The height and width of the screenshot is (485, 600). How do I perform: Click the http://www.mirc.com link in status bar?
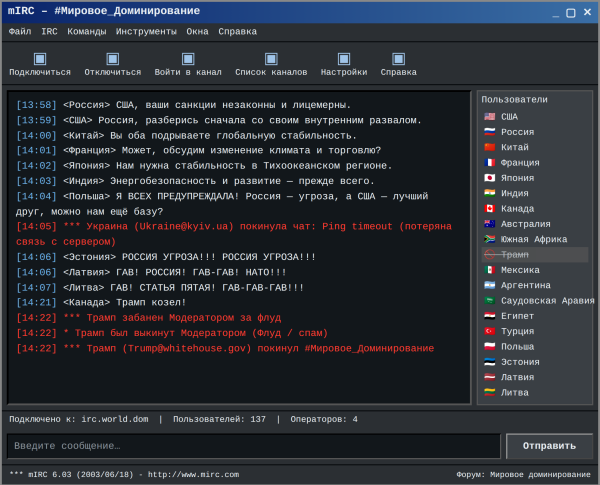[x=194, y=475]
